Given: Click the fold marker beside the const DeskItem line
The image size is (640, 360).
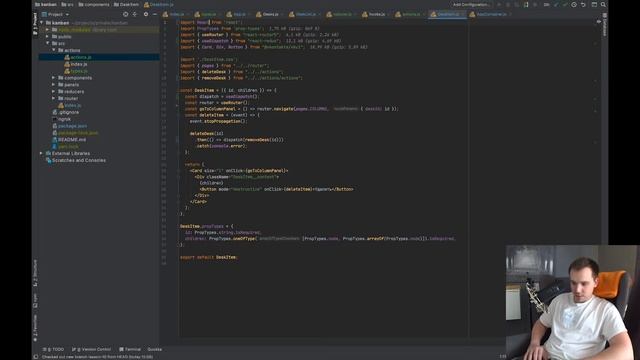Looking at the screenshot, I should tap(178, 90).
